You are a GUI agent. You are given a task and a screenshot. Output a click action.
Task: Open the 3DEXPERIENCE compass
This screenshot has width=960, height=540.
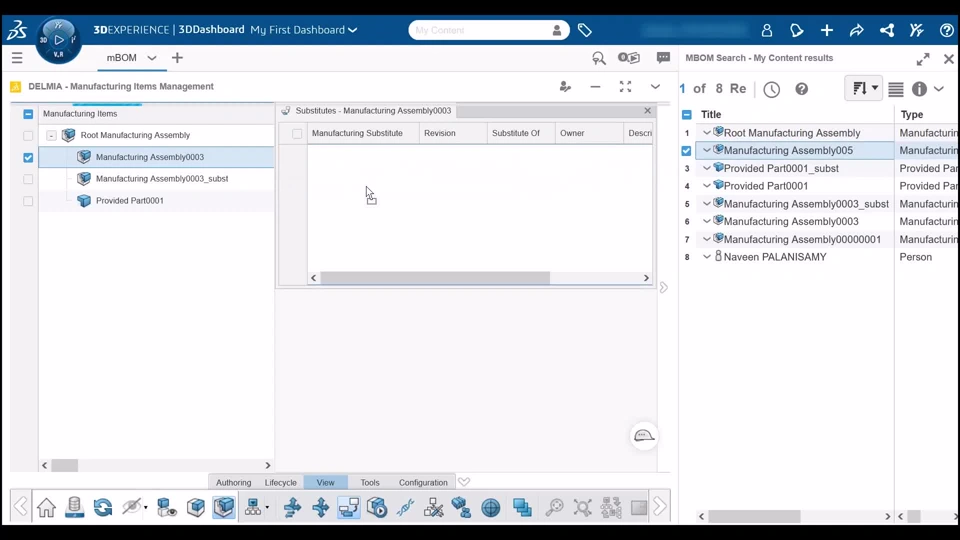pyautogui.click(x=58, y=40)
